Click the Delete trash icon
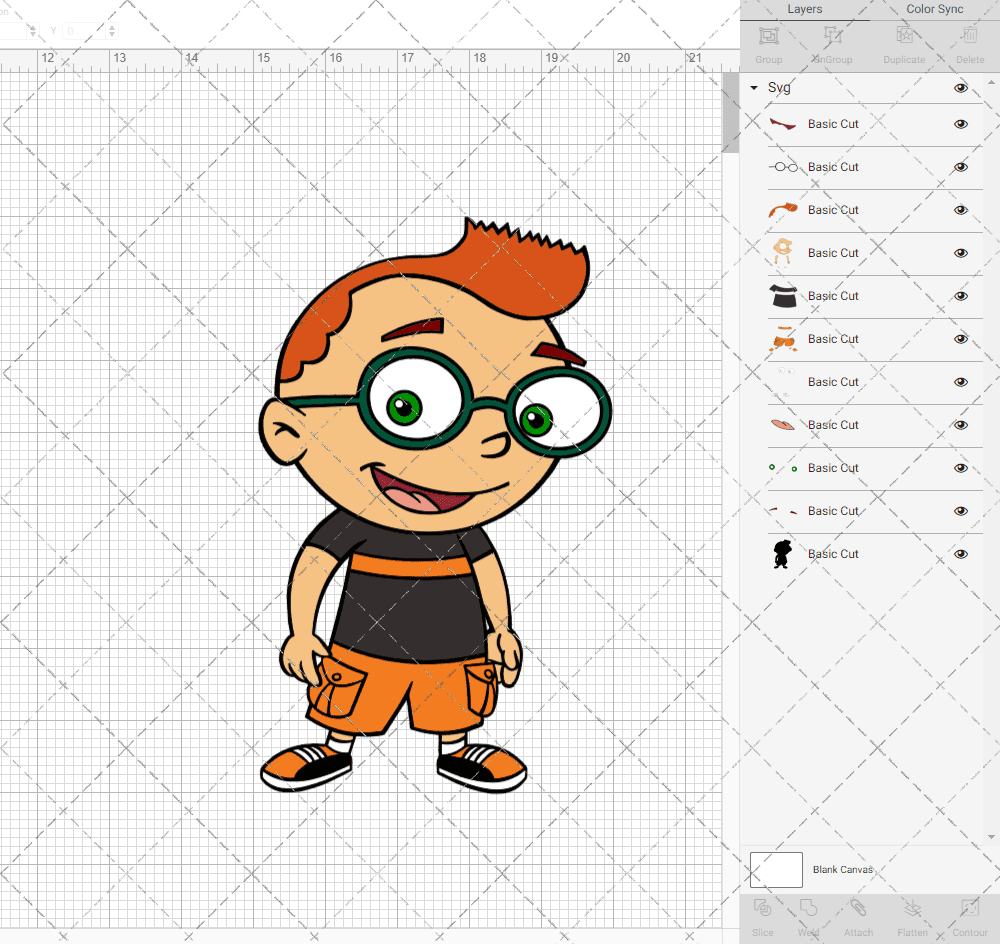The image size is (1000, 944). (x=969, y=37)
